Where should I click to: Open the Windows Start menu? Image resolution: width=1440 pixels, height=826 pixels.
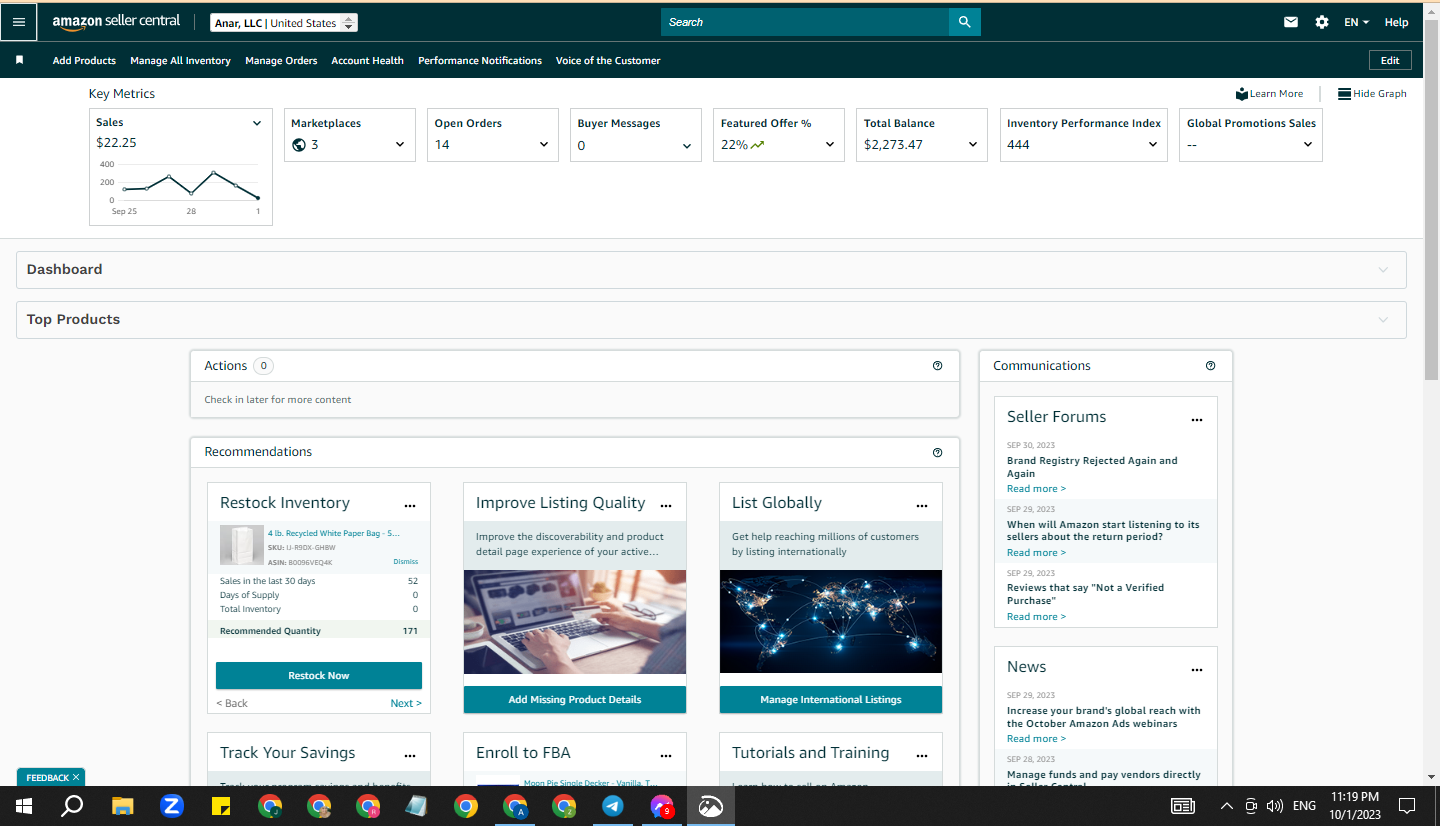(22, 806)
